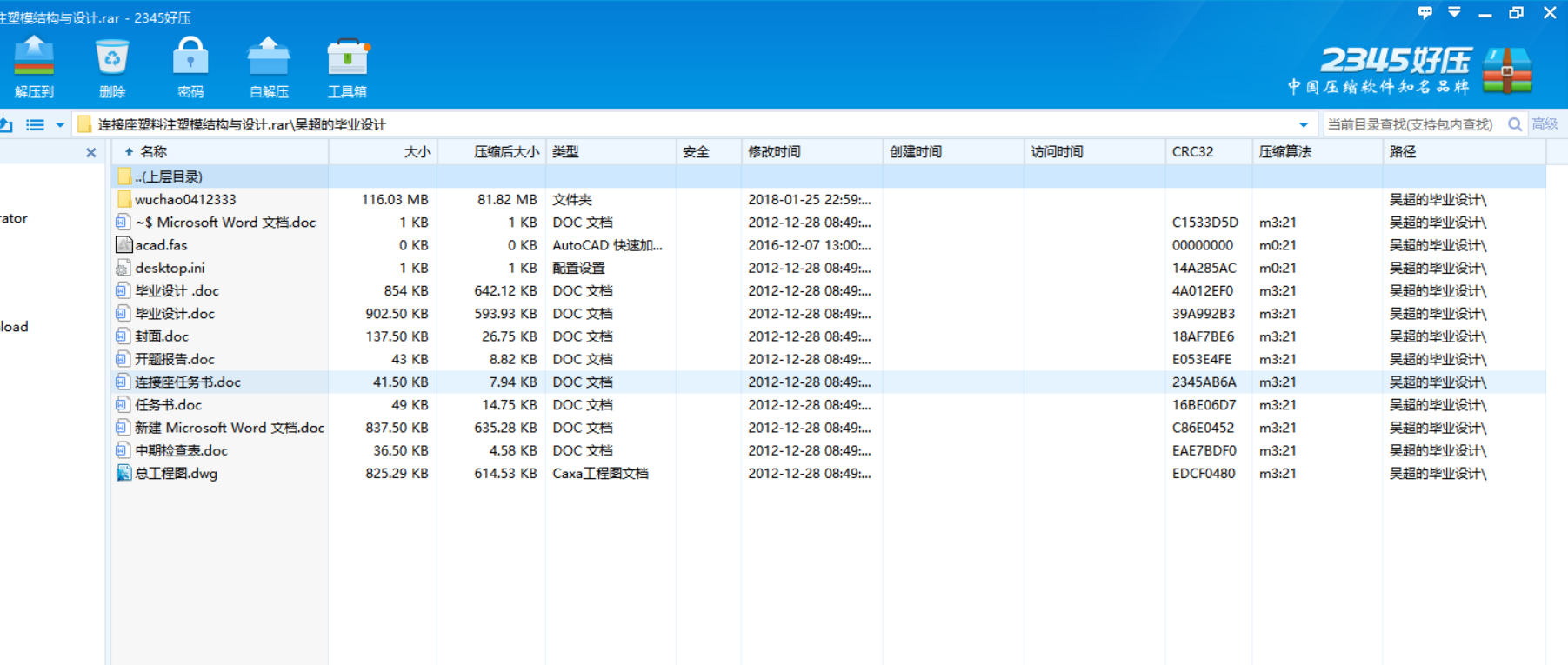Click the folder icon in address bar

[84, 124]
